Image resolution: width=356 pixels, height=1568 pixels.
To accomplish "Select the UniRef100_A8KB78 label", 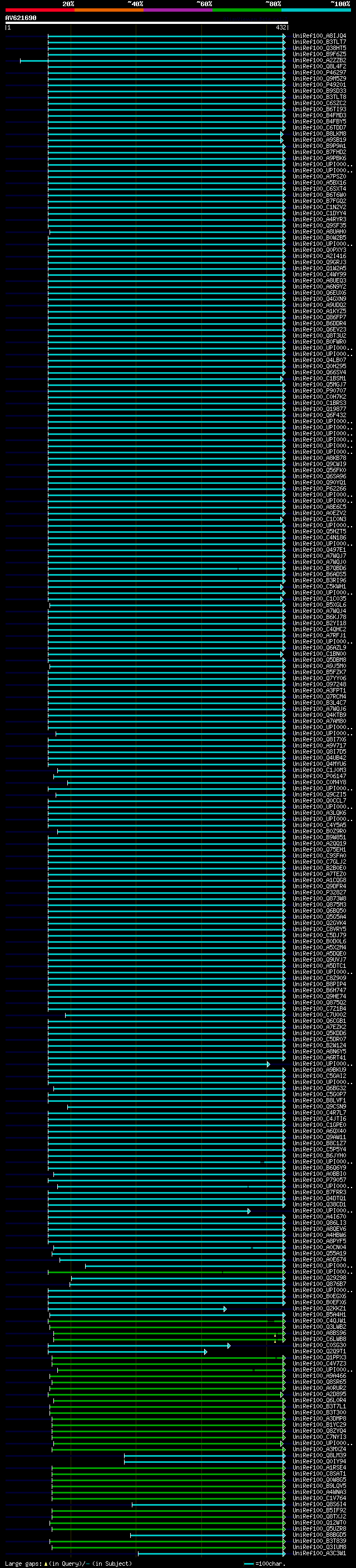I will [319, 458].
